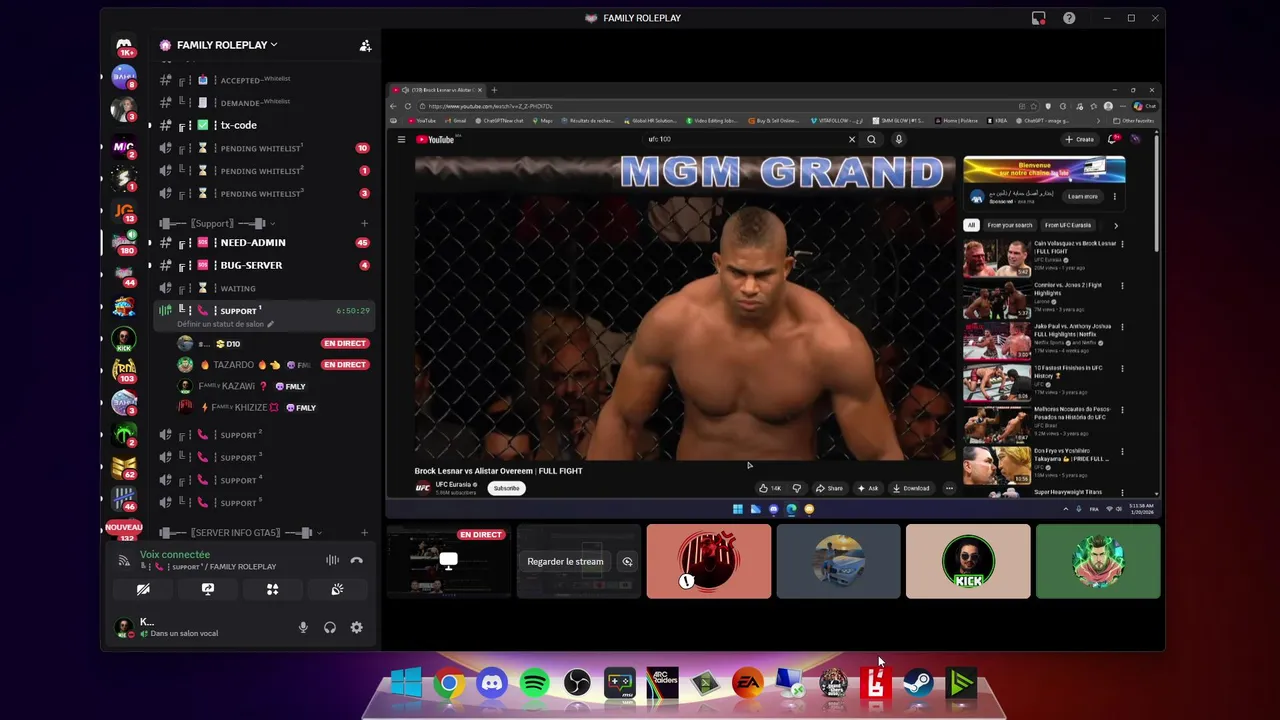Select the red angry avatar participant tile

coord(708,561)
